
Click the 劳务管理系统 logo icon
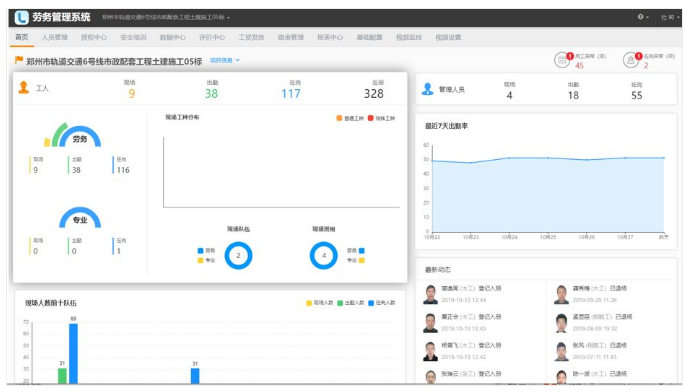(x=21, y=18)
